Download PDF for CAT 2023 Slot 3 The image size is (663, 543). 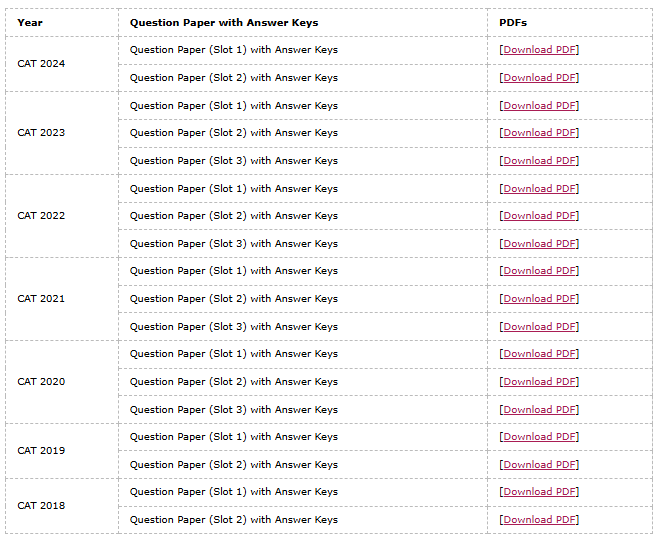point(539,160)
